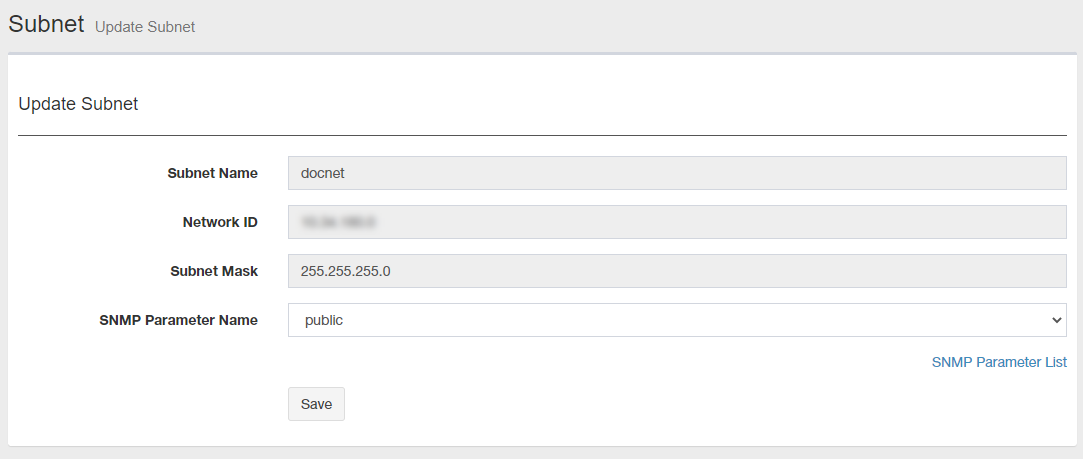Click the large Subnet page title
The image size is (1083, 459).
point(46,25)
